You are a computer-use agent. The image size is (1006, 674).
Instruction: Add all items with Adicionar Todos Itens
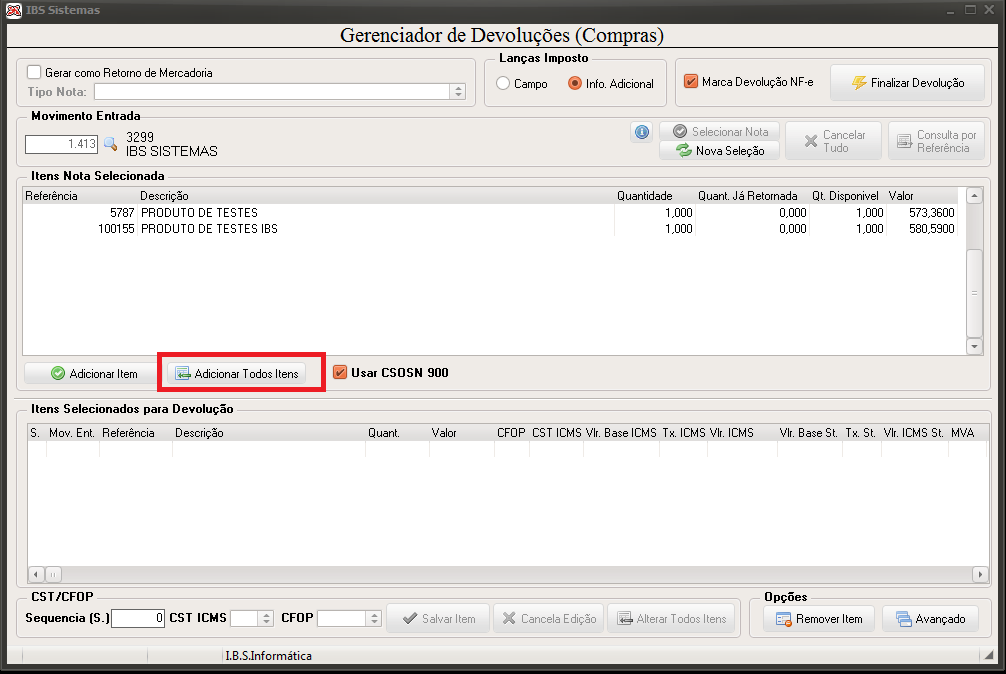coord(237,373)
